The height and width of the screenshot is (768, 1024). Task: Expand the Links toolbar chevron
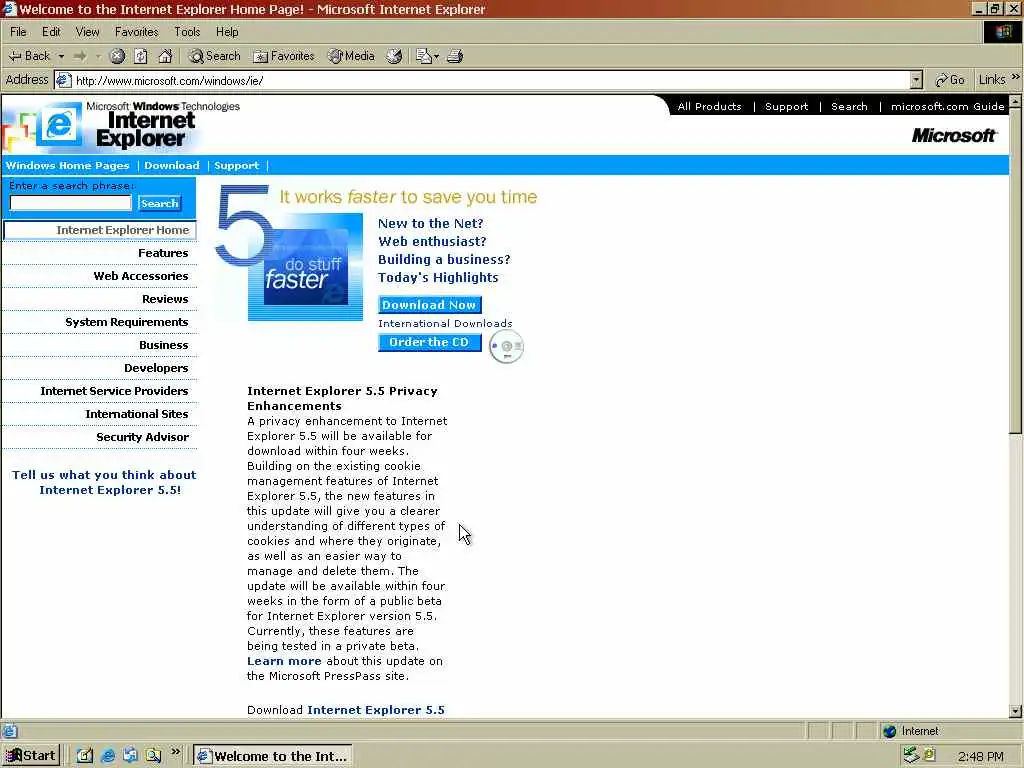pyautogui.click(x=1016, y=77)
